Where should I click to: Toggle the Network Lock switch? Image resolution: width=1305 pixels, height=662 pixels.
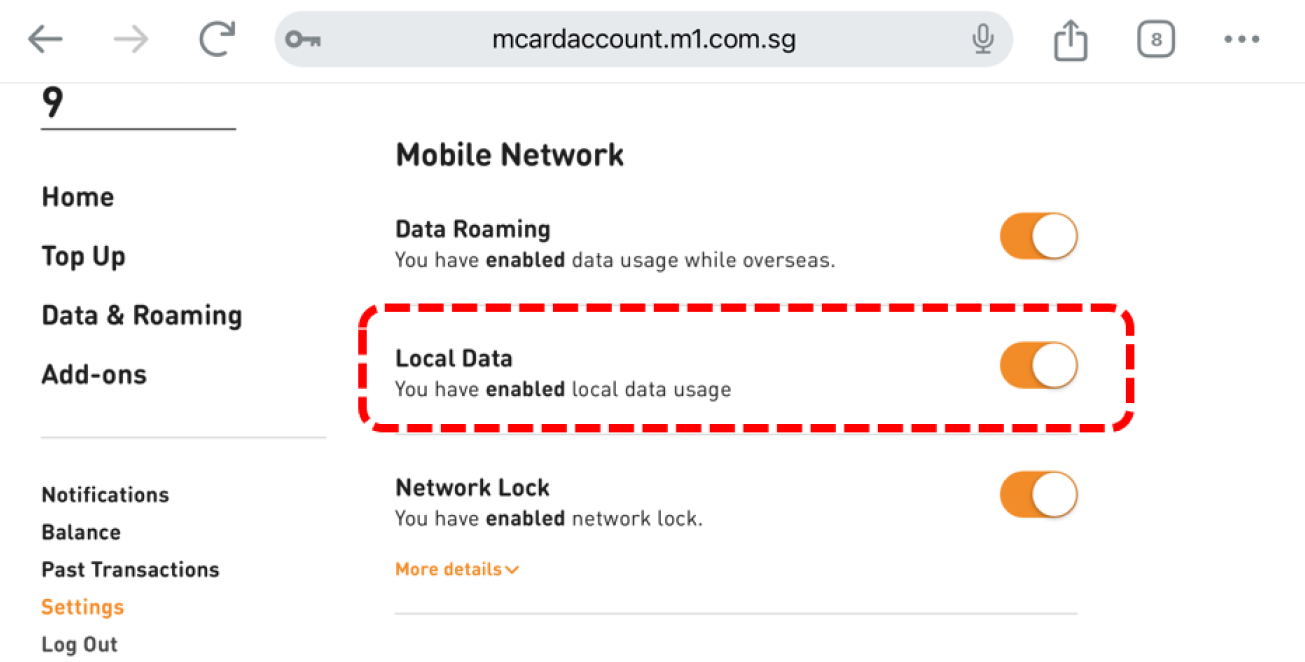1038,495
